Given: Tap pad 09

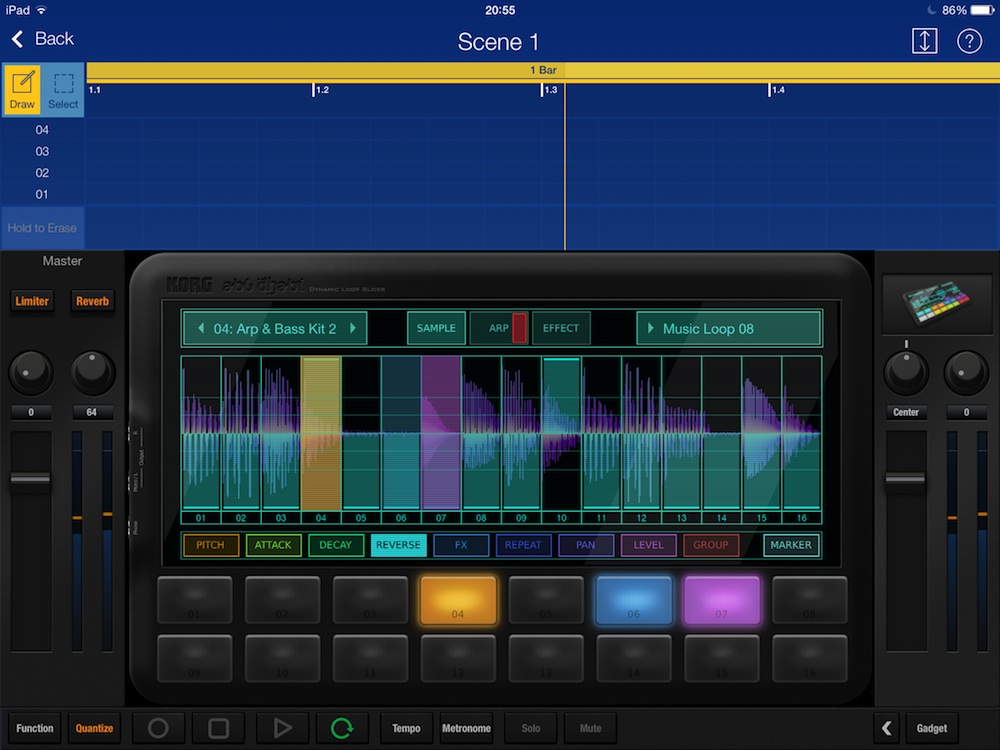Looking at the screenshot, I should pos(195,659).
